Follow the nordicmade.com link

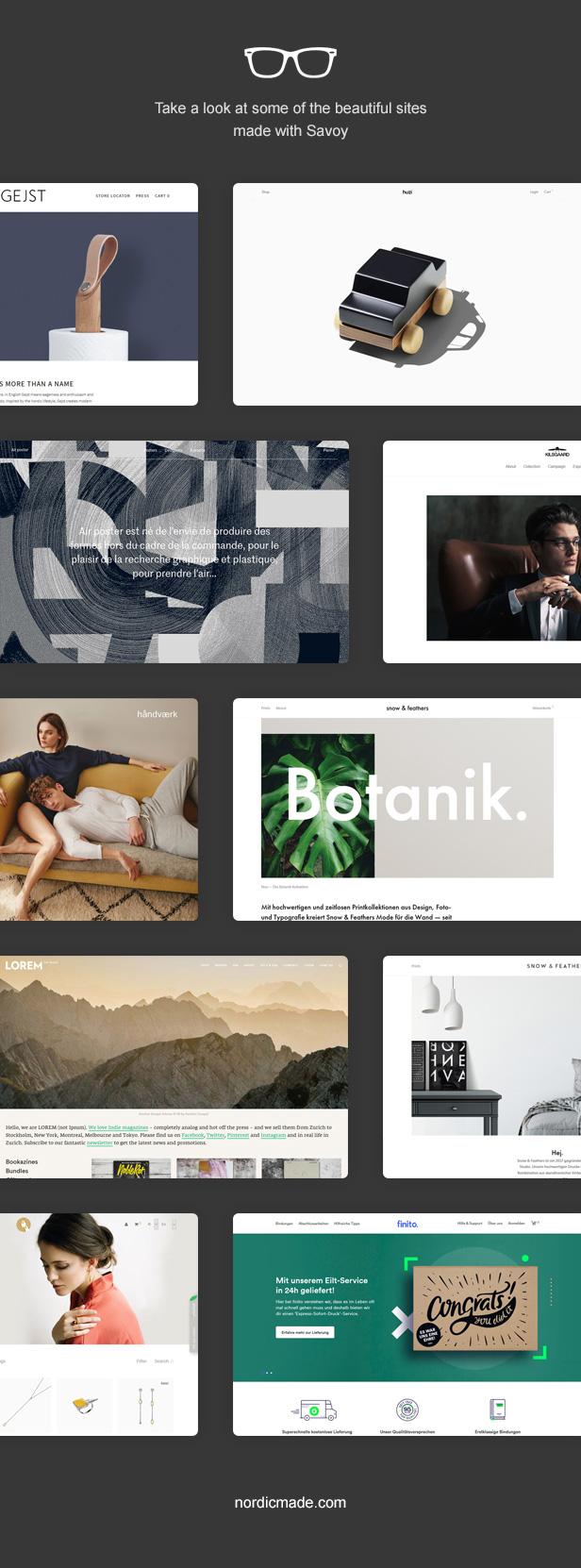[290, 1502]
